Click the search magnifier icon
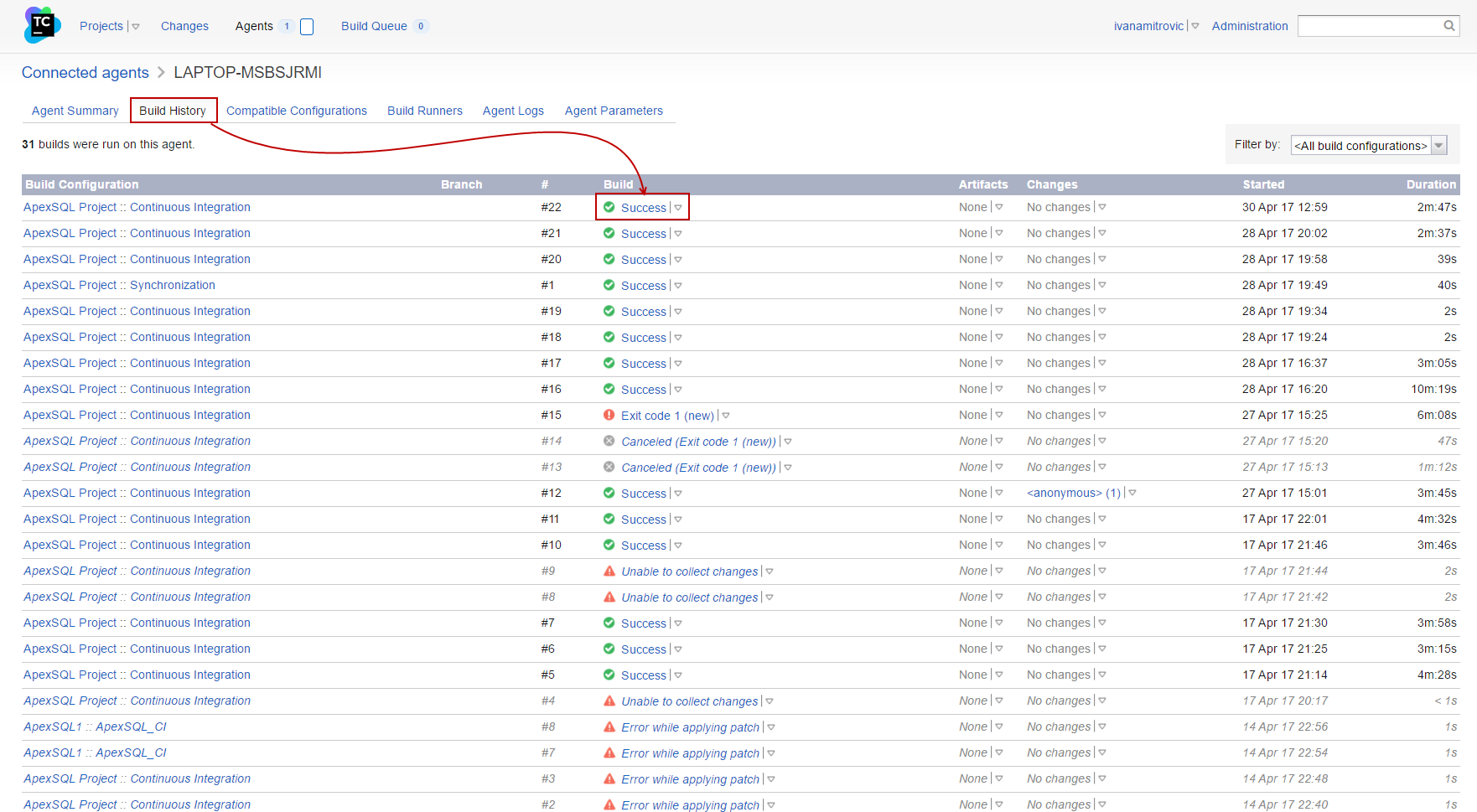The width and height of the screenshot is (1477, 812). coord(1448,25)
